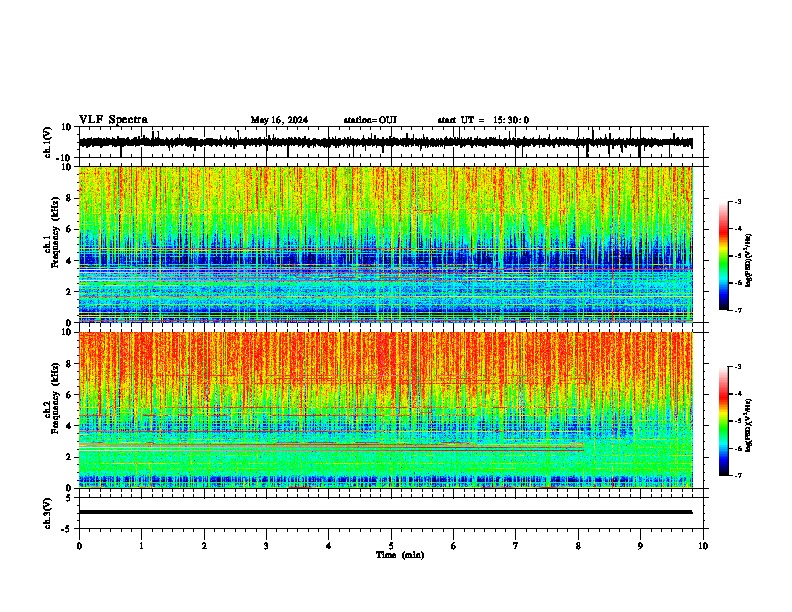This screenshot has height=612, width=792.
Task: Click time axis tick label "7"
Action: [516, 546]
